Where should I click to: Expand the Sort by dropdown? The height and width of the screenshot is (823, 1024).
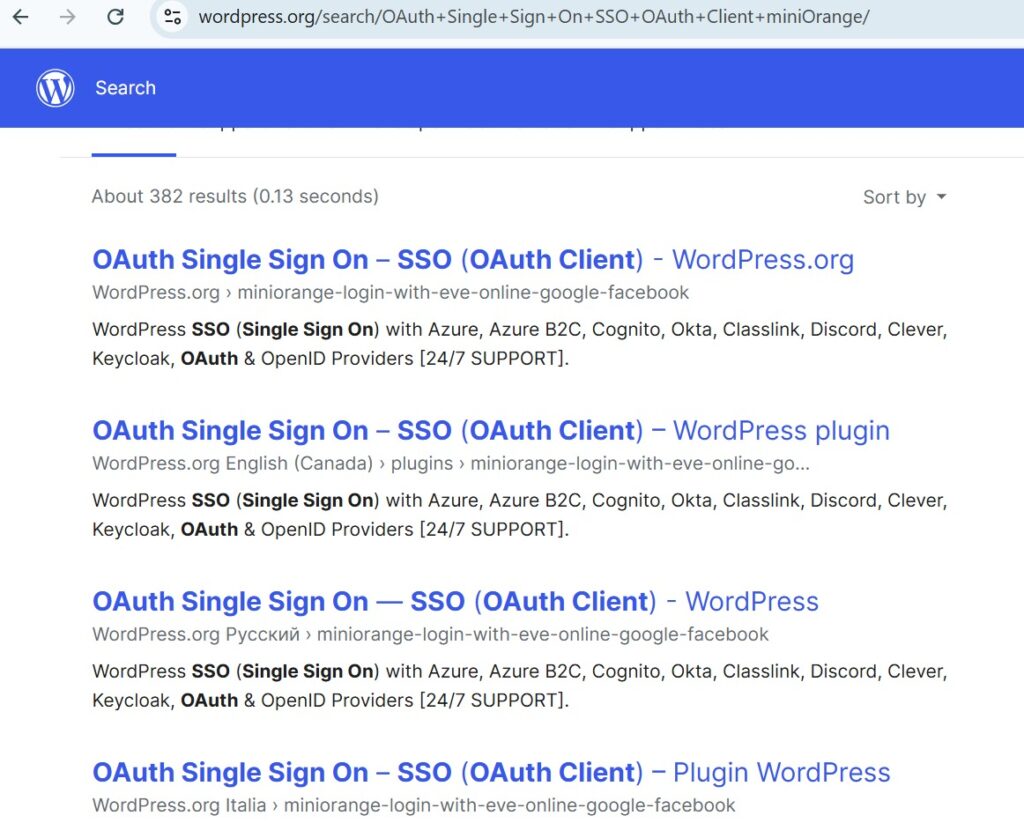[904, 197]
